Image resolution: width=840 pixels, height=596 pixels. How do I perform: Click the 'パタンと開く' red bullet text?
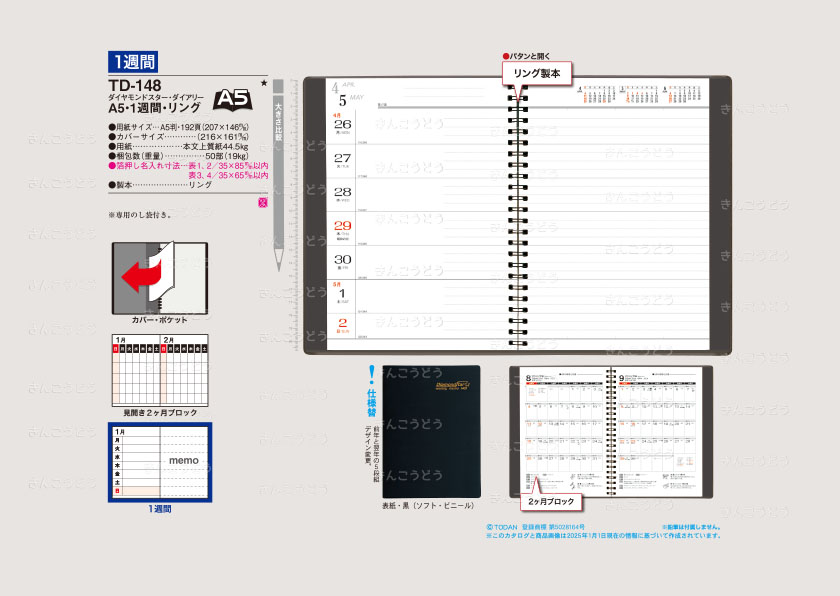pos(527,56)
